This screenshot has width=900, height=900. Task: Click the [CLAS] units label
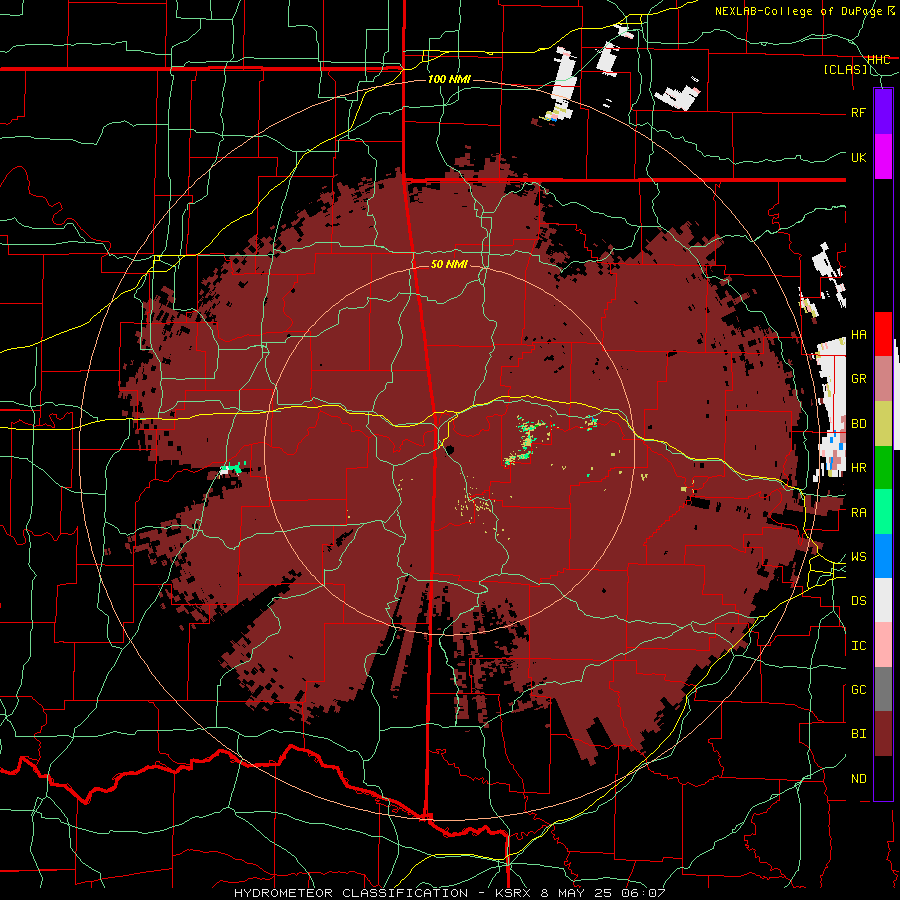pos(845,70)
